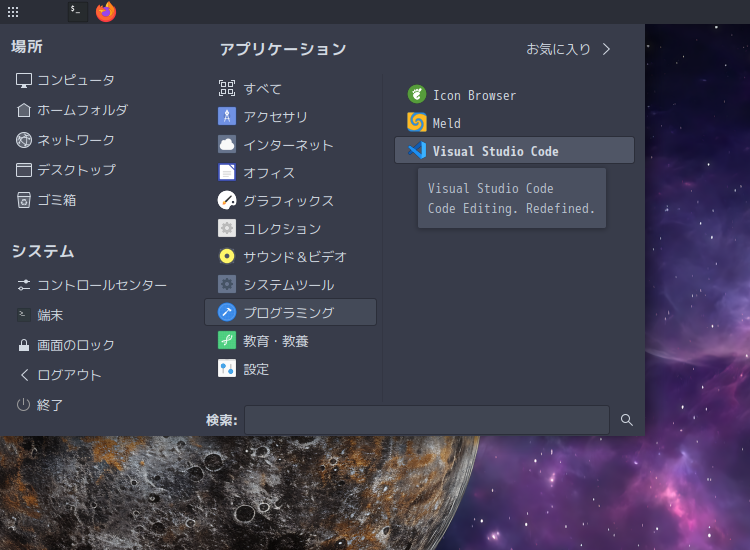Image resolution: width=750 pixels, height=550 pixels.
Task: Select the アクセサリ category label
Action: point(276,117)
